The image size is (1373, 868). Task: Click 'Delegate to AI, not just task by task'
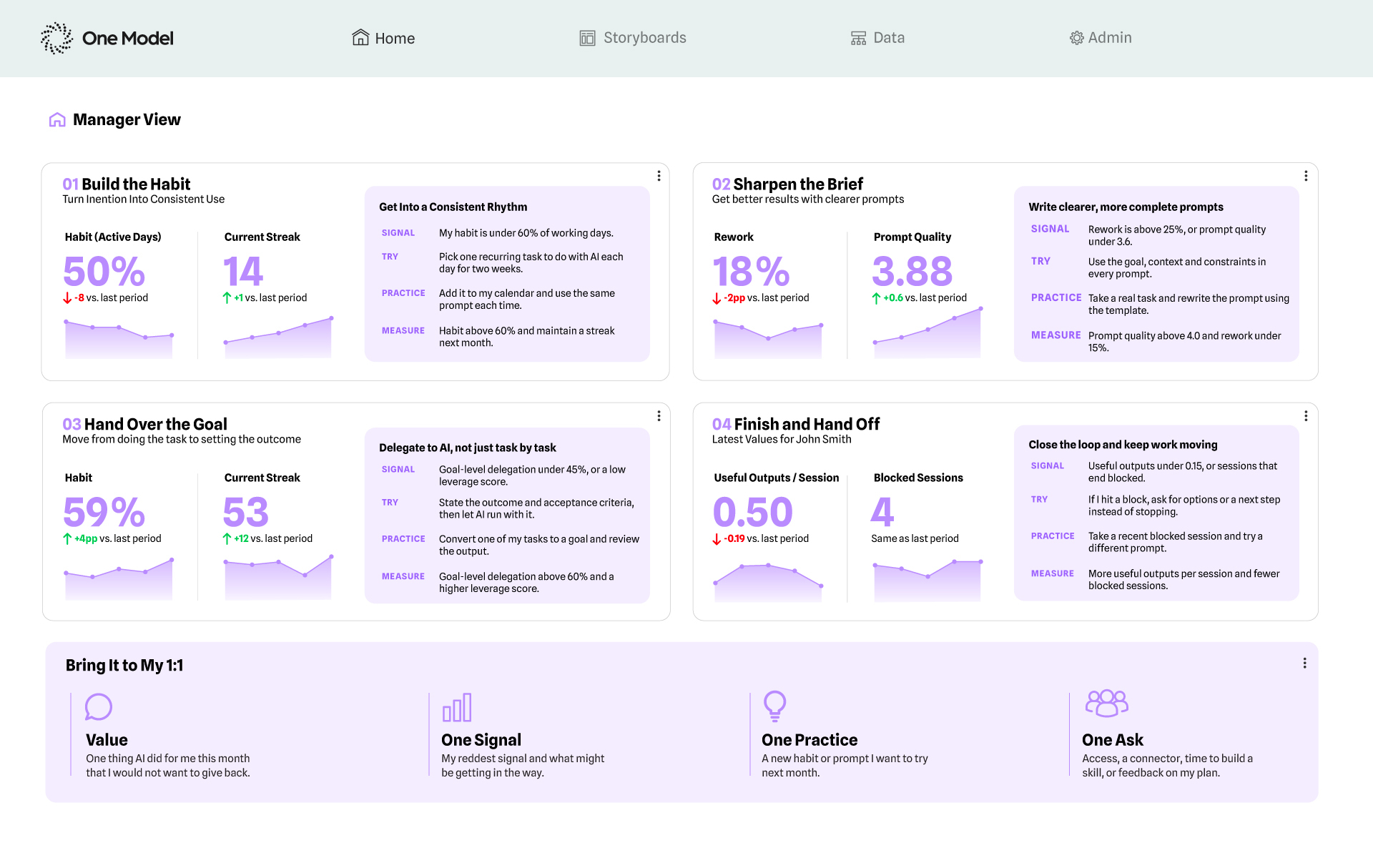(467, 448)
